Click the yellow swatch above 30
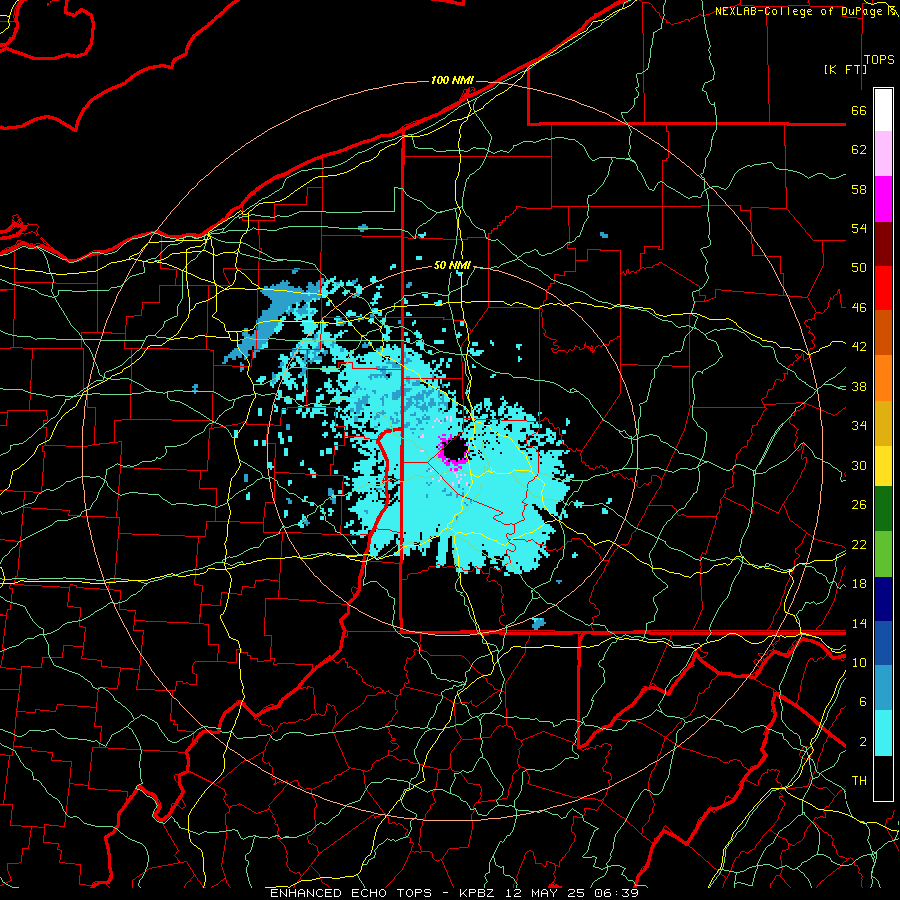The width and height of the screenshot is (900, 900). [883, 465]
